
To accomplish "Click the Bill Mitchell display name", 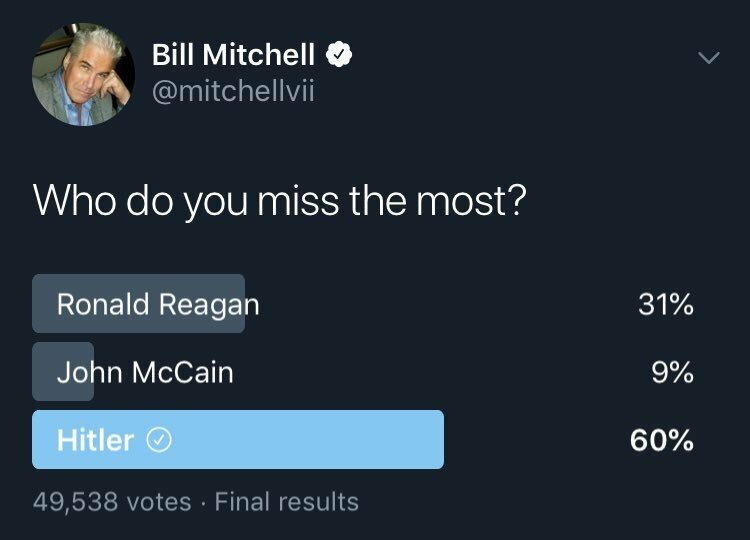I will tap(233, 56).
